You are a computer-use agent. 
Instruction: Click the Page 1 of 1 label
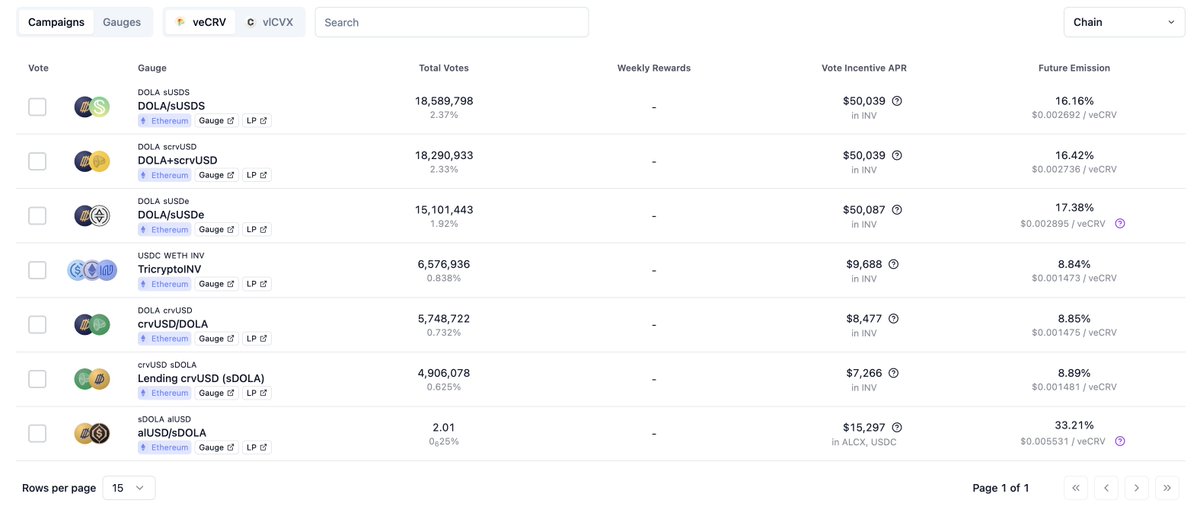(x=1001, y=488)
